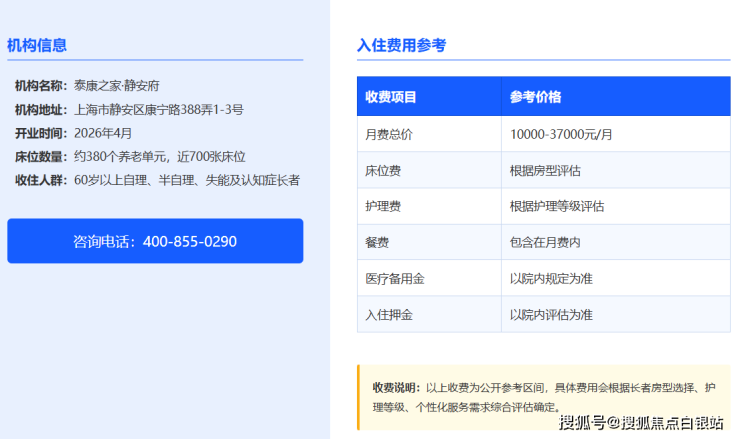Select the 床位费 table cell
This screenshot has width=740, height=439.
coord(429,170)
